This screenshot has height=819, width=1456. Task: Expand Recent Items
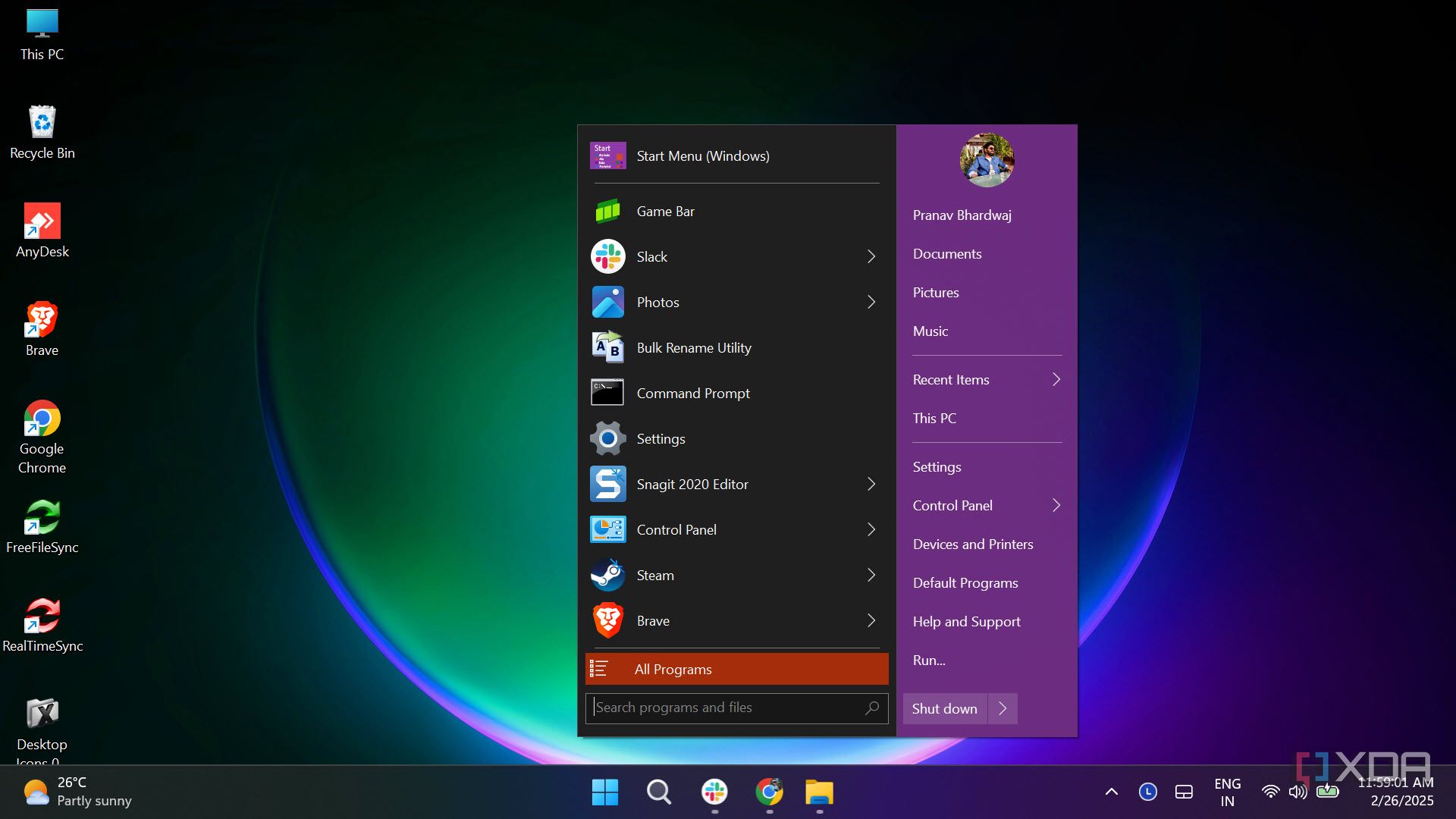tap(1056, 379)
